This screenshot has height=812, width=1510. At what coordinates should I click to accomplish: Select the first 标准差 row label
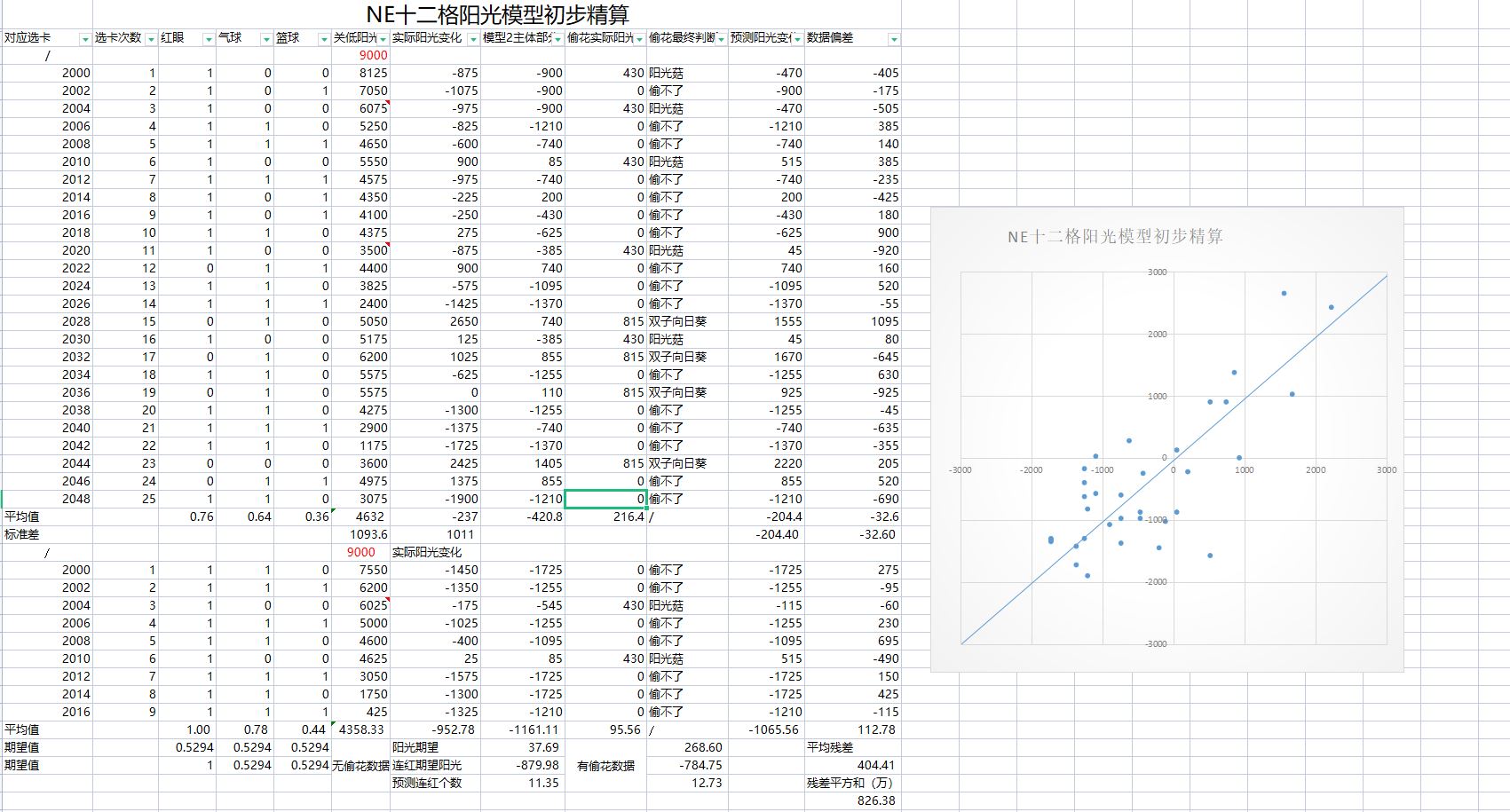[x=23, y=534]
